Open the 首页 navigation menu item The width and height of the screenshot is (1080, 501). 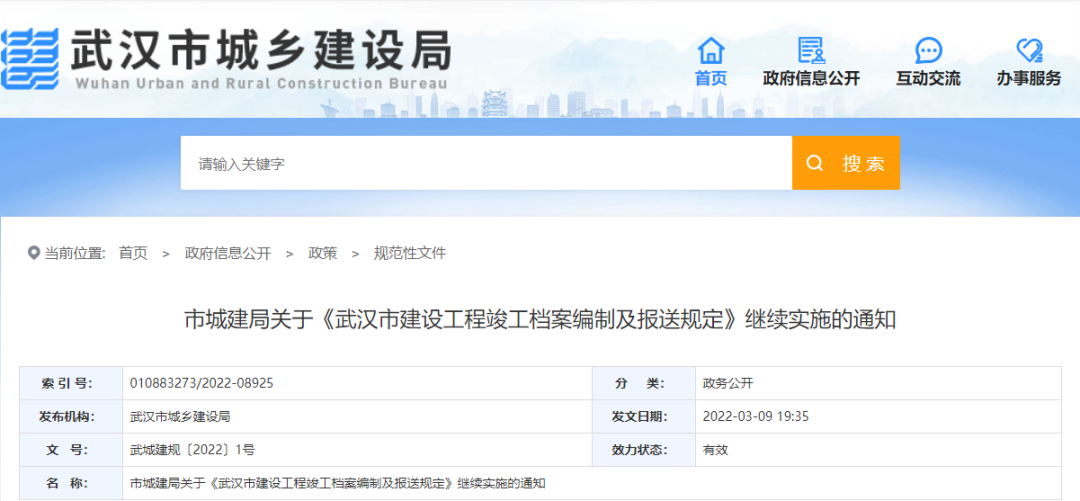click(x=711, y=79)
